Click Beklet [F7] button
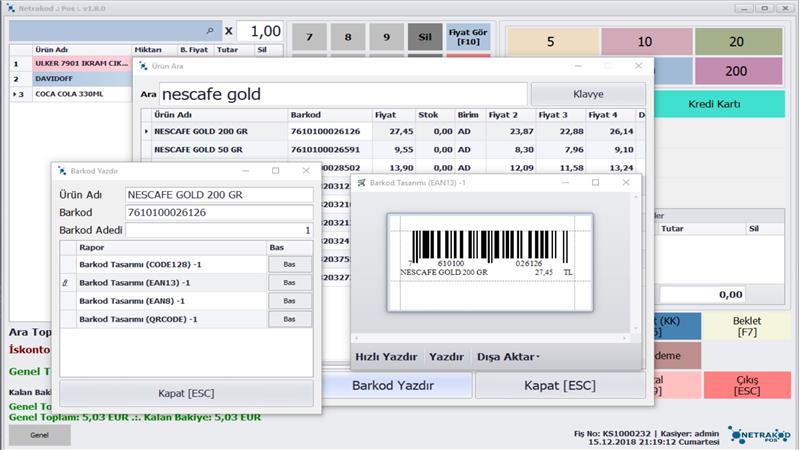 pos(746,327)
